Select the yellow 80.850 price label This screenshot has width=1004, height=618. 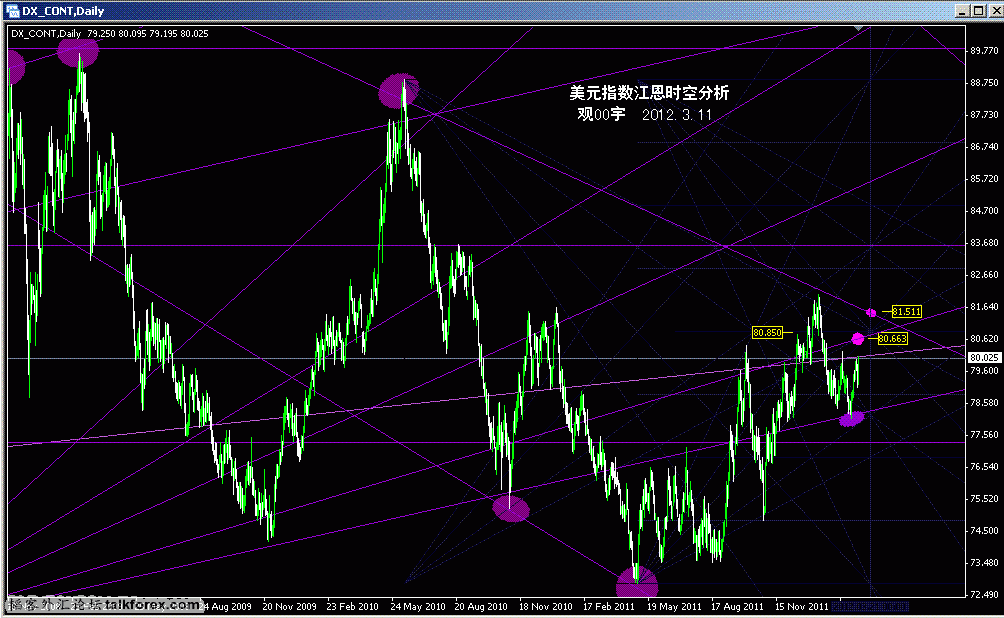[767, 332]
